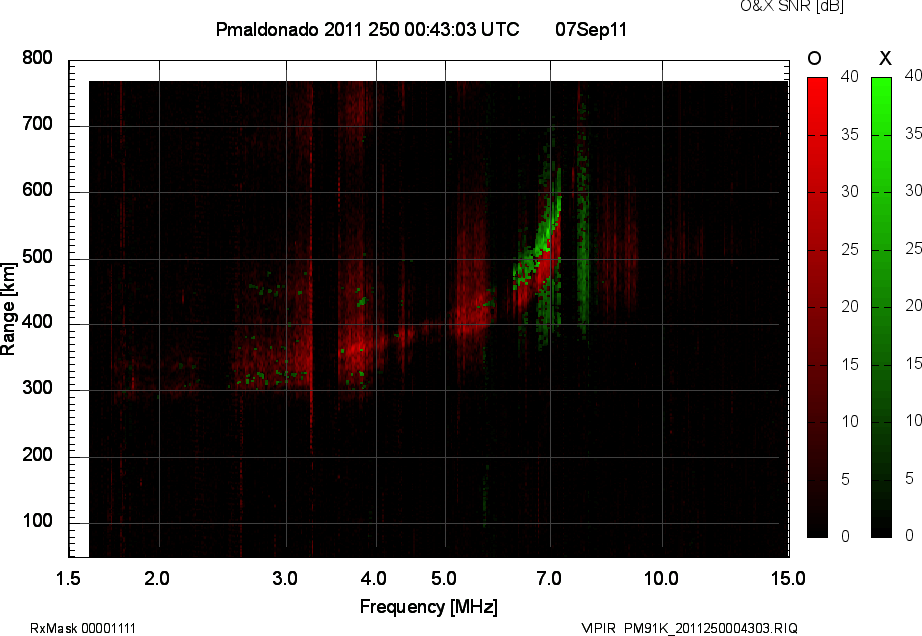Click the 30 label beside the red O bar

pyautogui.click(x=850, y=192)
